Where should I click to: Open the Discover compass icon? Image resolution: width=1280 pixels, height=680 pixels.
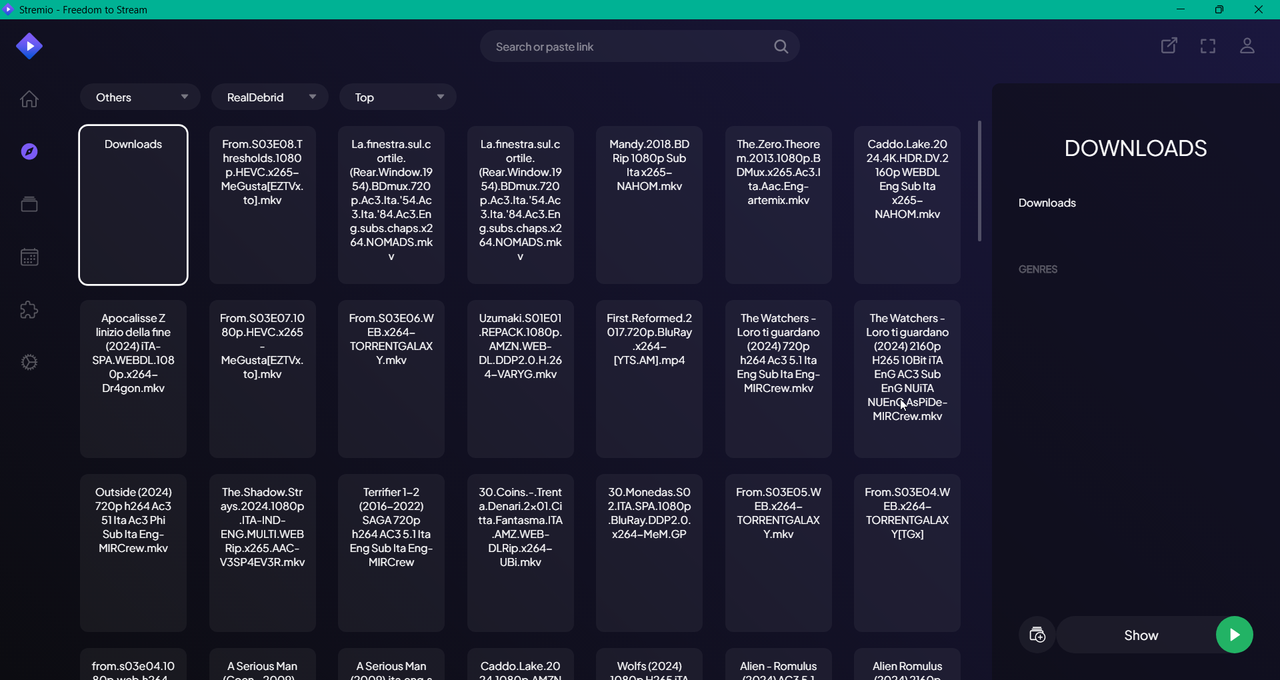29,151
